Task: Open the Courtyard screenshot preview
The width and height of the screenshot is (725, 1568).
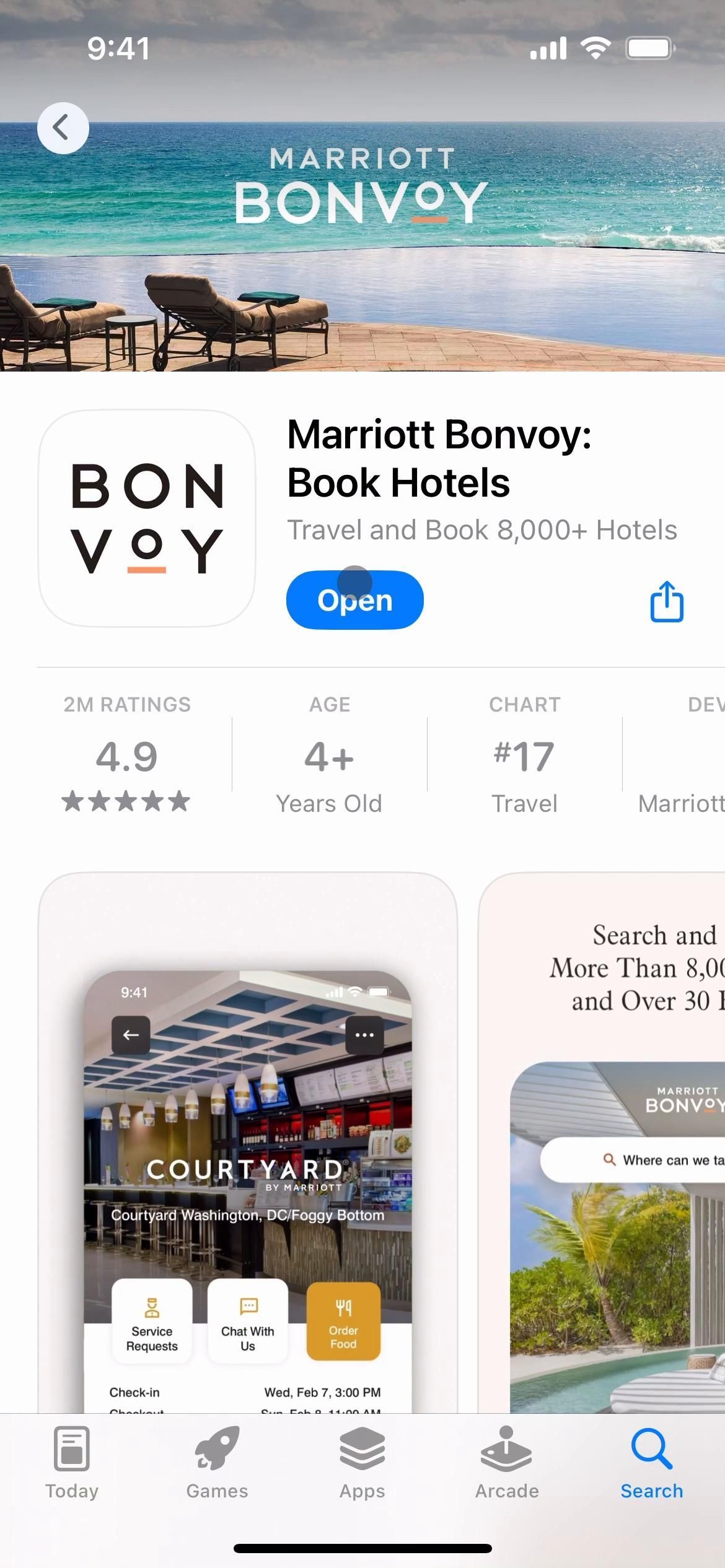Action: [248, 1143]
